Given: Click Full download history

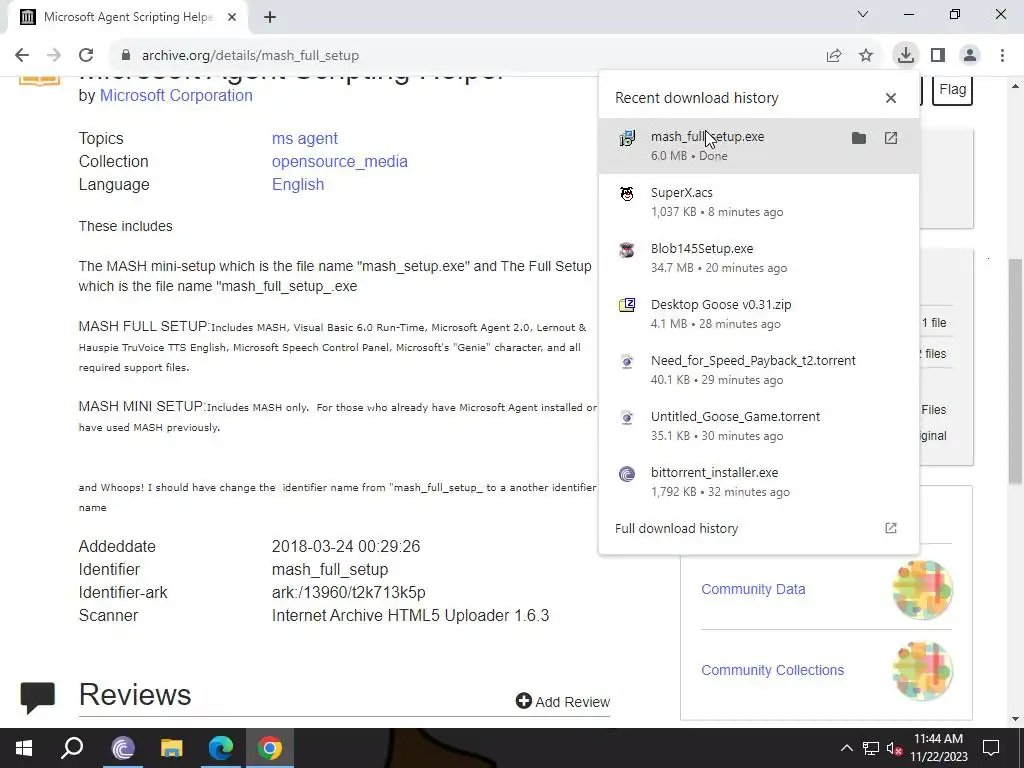Looking at the screenshot, I should (677, 528).
